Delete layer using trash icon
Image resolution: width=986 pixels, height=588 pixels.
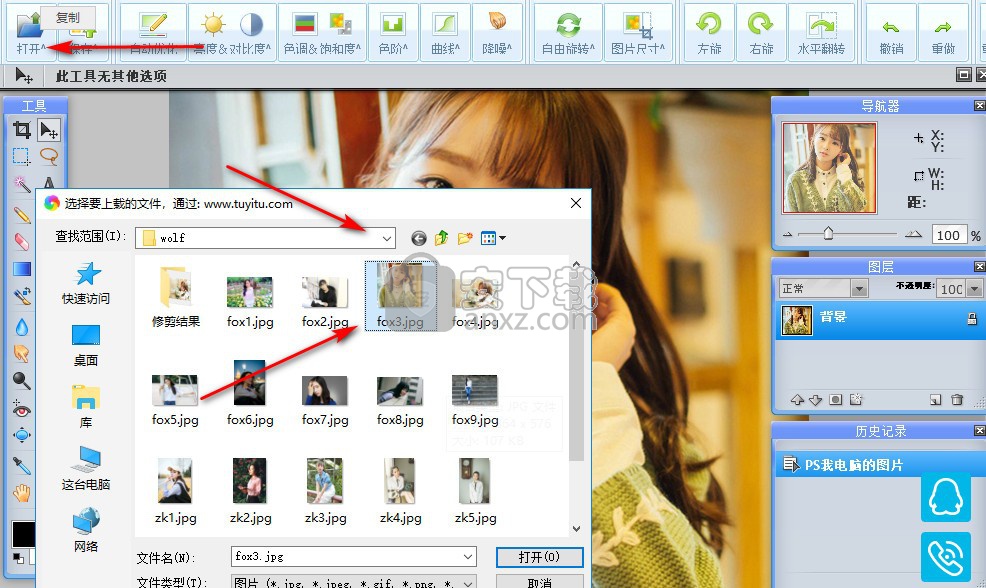tap(957, 400)
